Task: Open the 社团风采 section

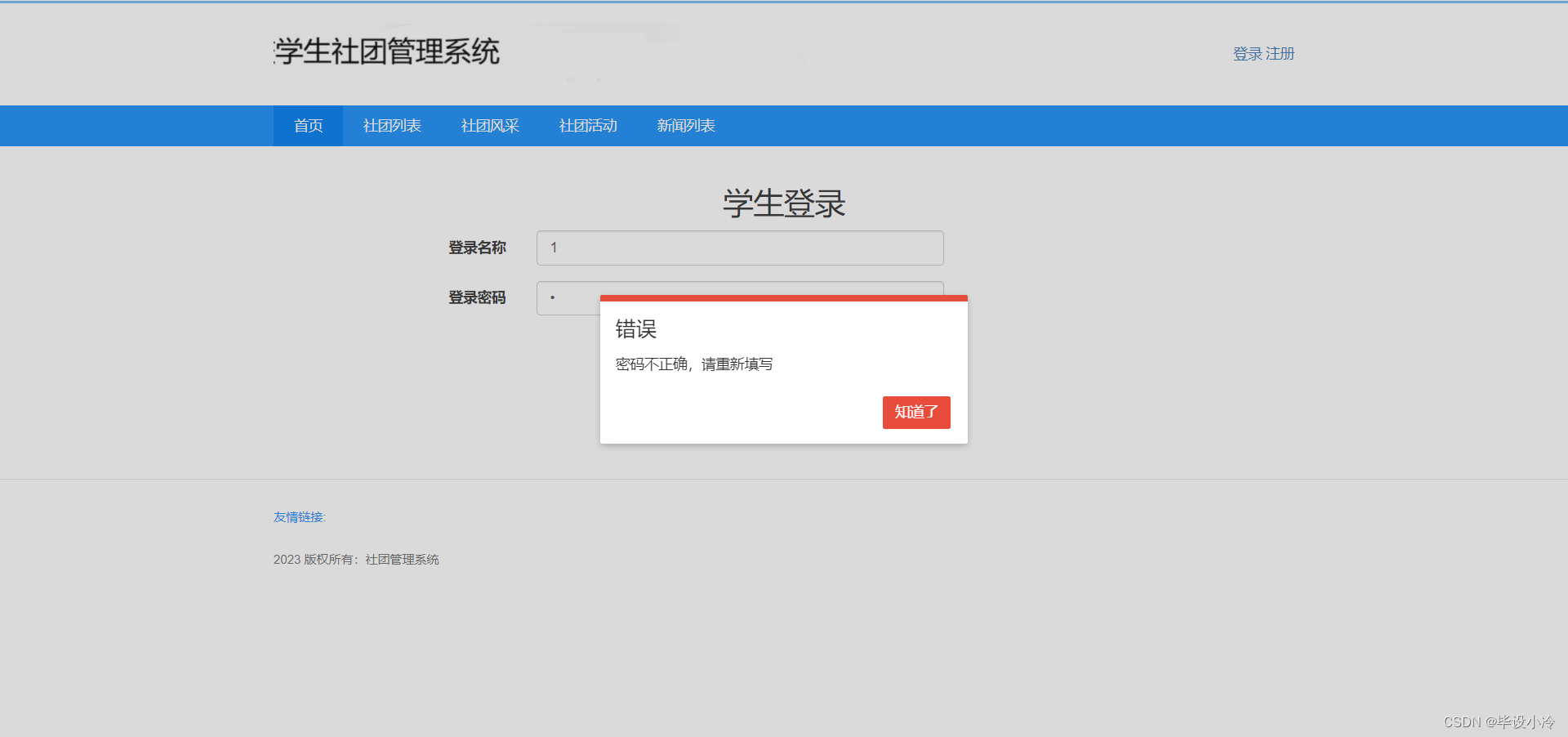Action: (x=490, y=125)
